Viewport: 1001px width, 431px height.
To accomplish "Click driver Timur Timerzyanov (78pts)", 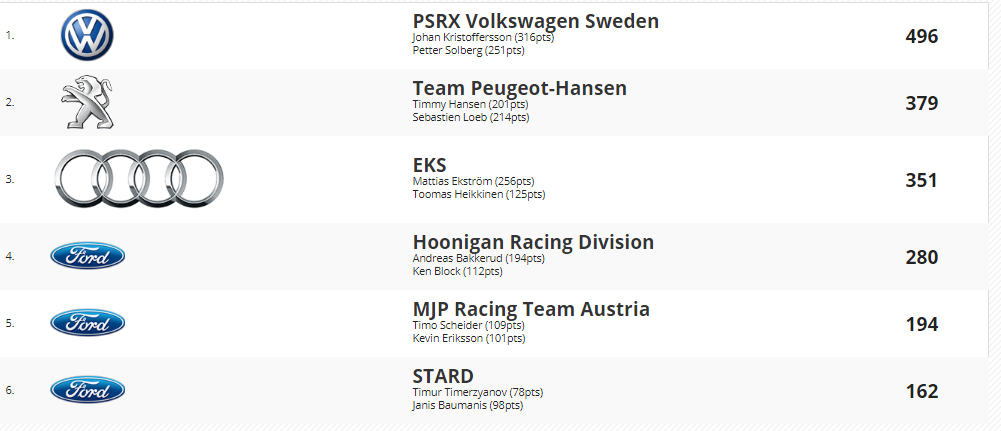I will (477, 392).
